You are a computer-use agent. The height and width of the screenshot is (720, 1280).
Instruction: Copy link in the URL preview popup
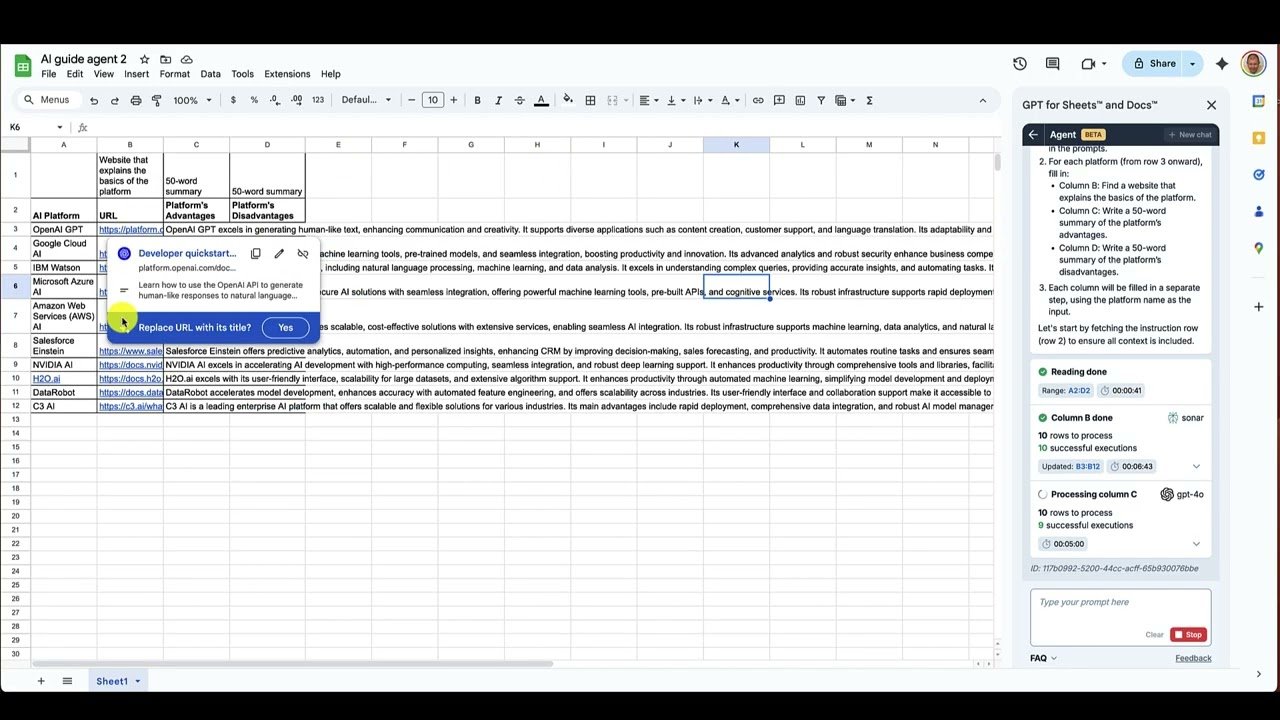pos(256,254)
